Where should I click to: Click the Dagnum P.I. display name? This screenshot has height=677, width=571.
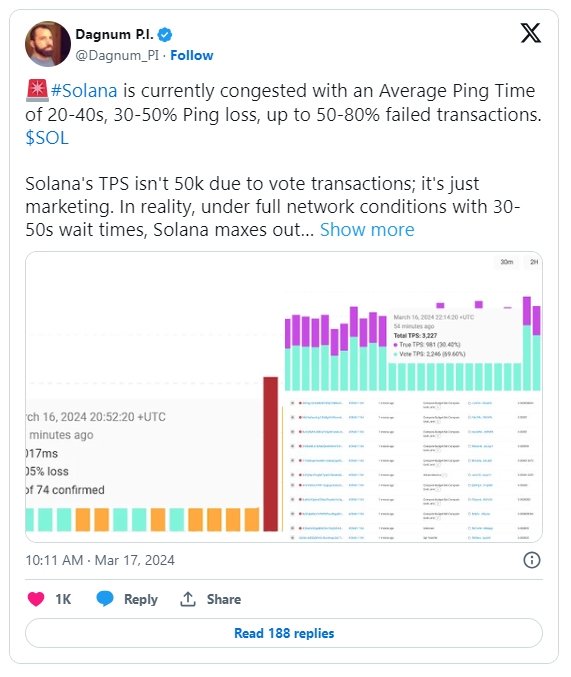[114, 34]
